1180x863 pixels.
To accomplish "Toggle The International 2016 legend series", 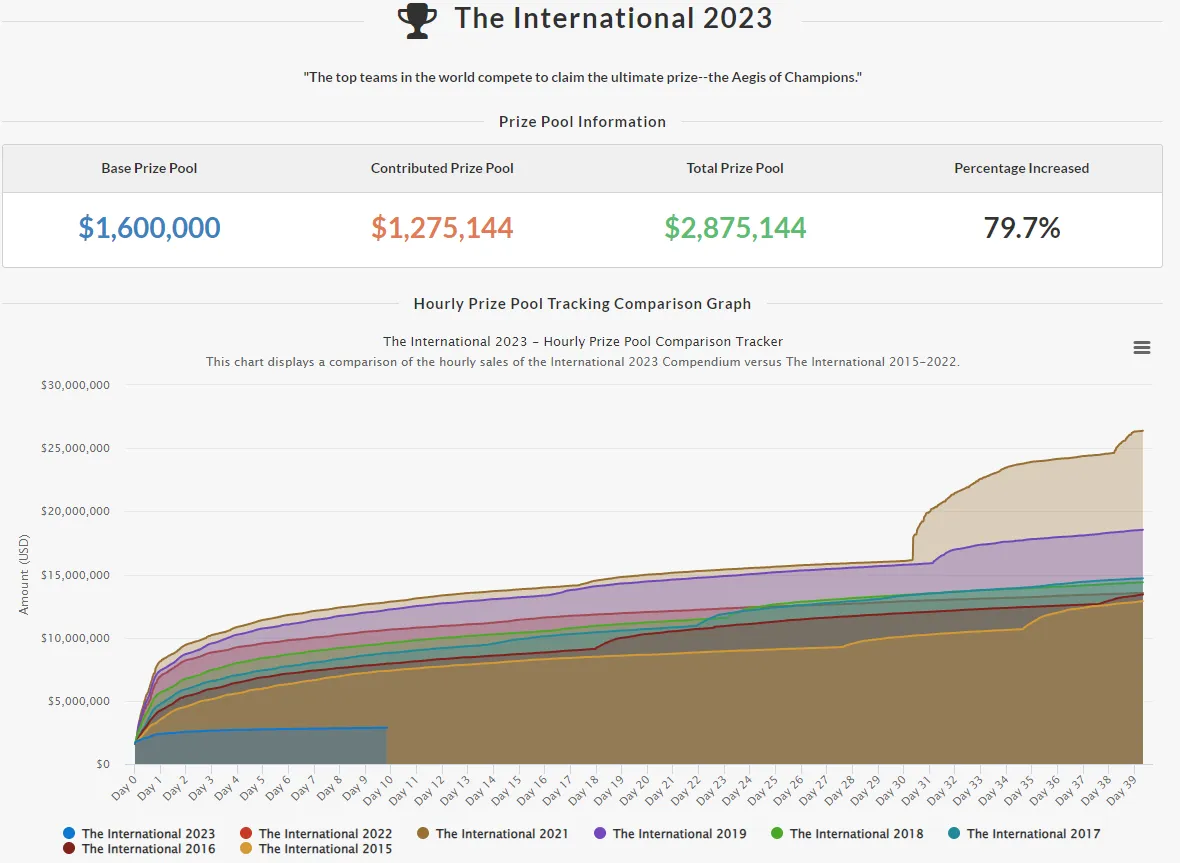I will click(139, 849).
